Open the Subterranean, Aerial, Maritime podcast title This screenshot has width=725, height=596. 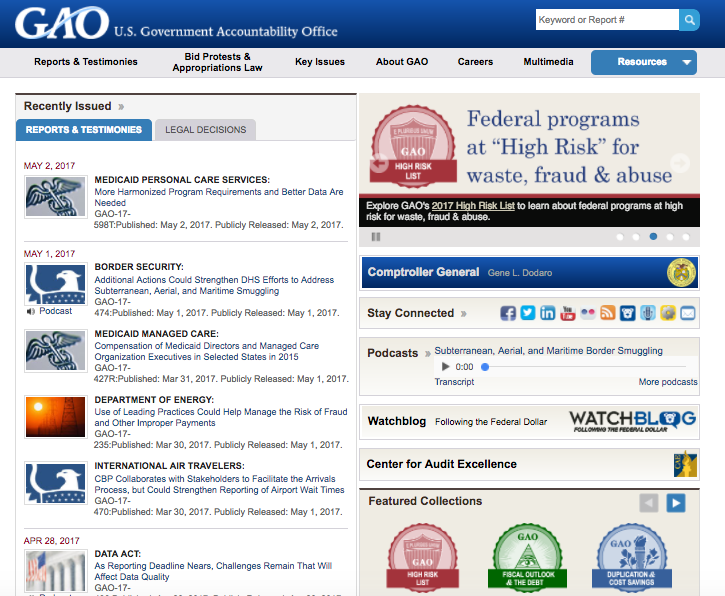tap(548, 350)
